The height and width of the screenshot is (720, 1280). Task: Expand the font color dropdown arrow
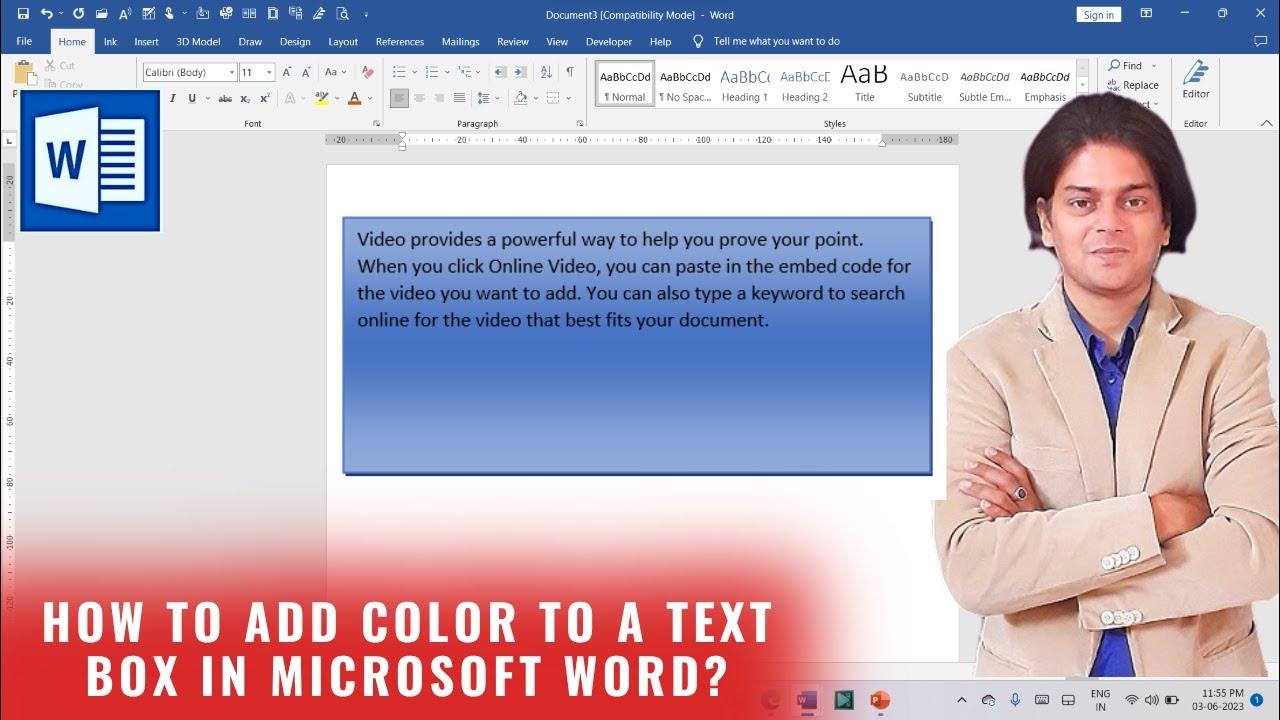[369, 98]
